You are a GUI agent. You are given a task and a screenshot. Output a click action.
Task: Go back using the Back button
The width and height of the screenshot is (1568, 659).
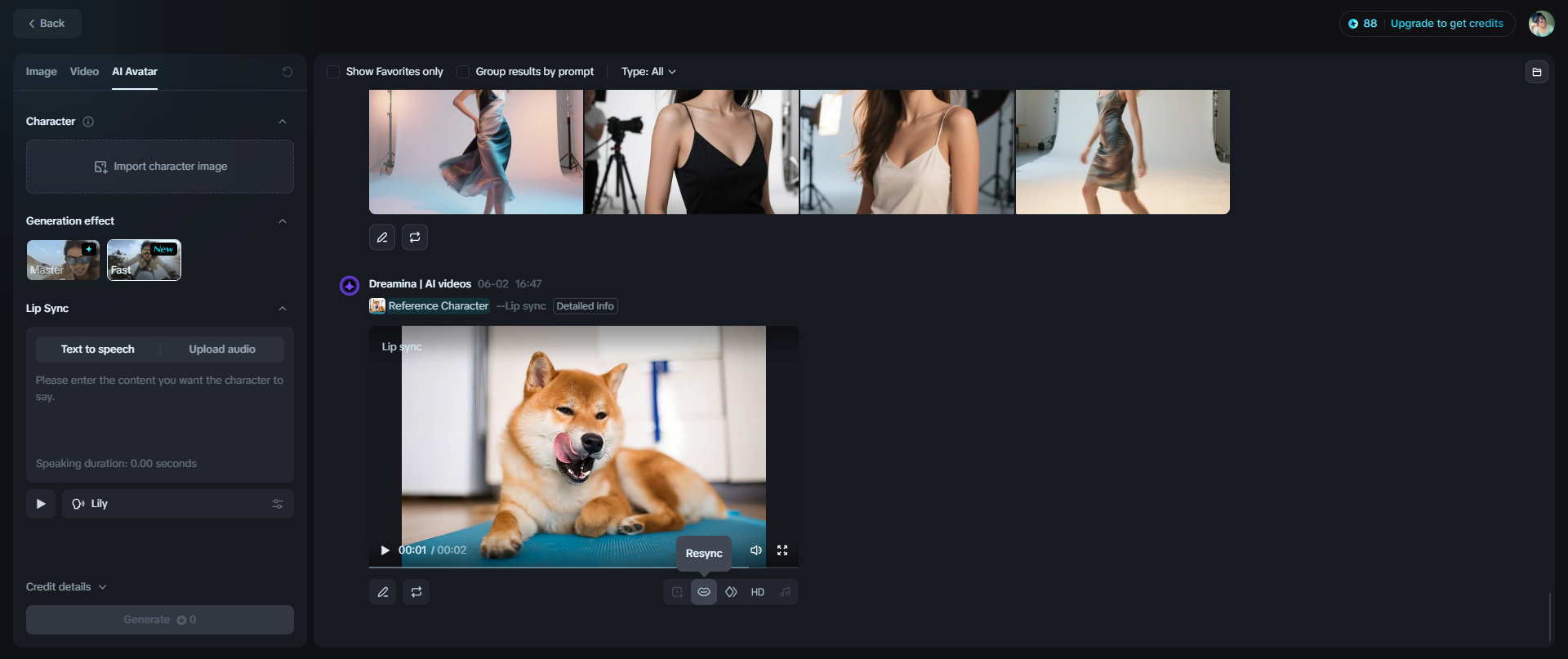(x=47, y=24)
